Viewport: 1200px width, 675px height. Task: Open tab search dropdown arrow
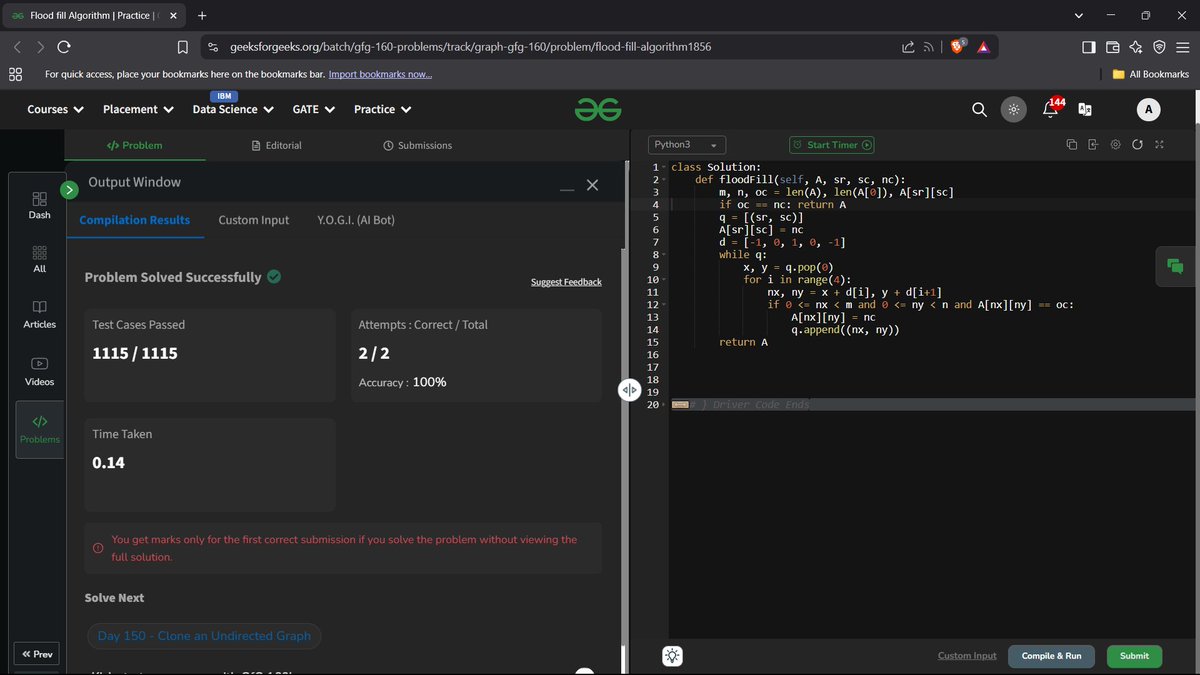(x=1078, y=16)
